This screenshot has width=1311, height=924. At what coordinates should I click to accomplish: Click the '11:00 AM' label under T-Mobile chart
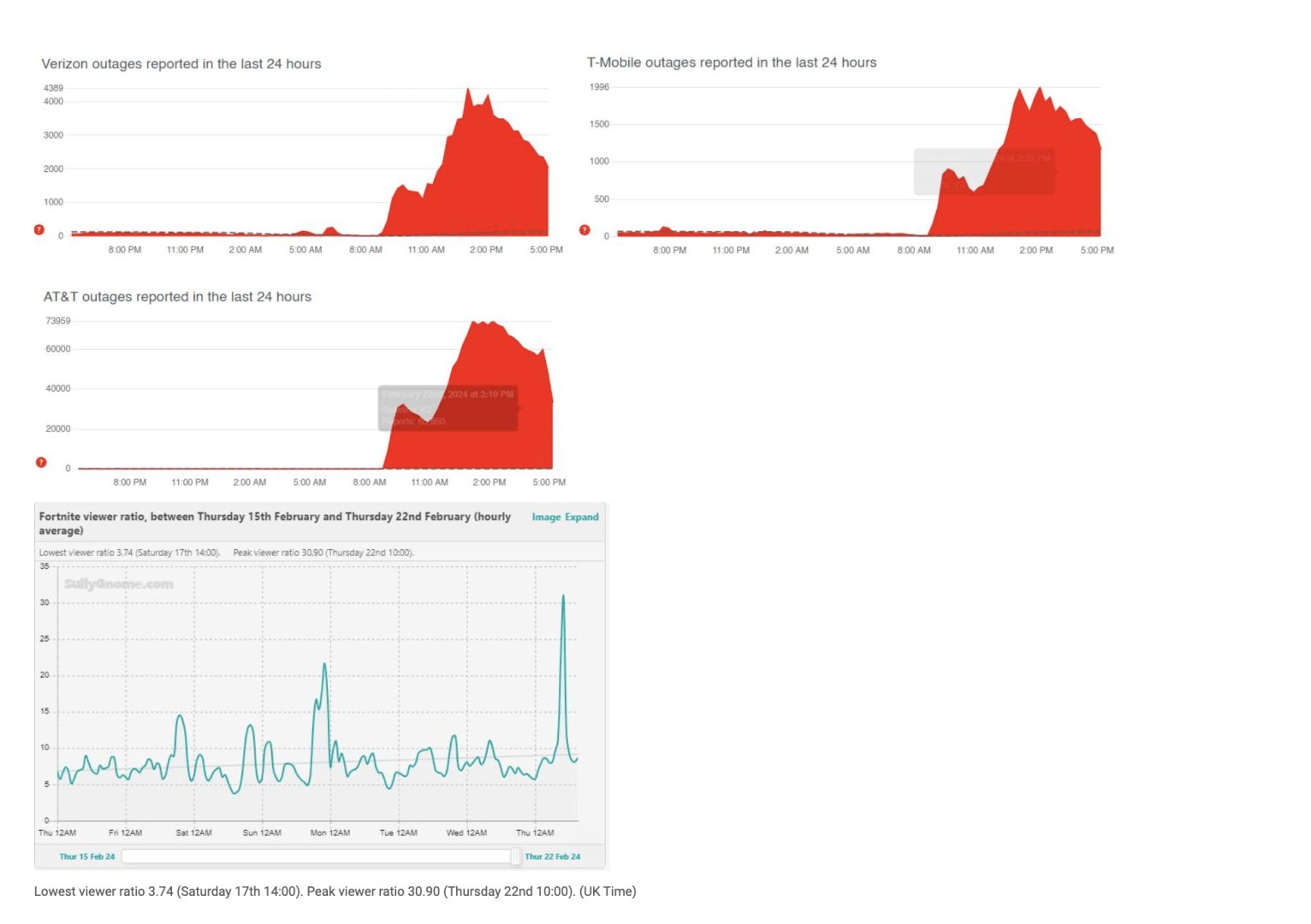975,251
